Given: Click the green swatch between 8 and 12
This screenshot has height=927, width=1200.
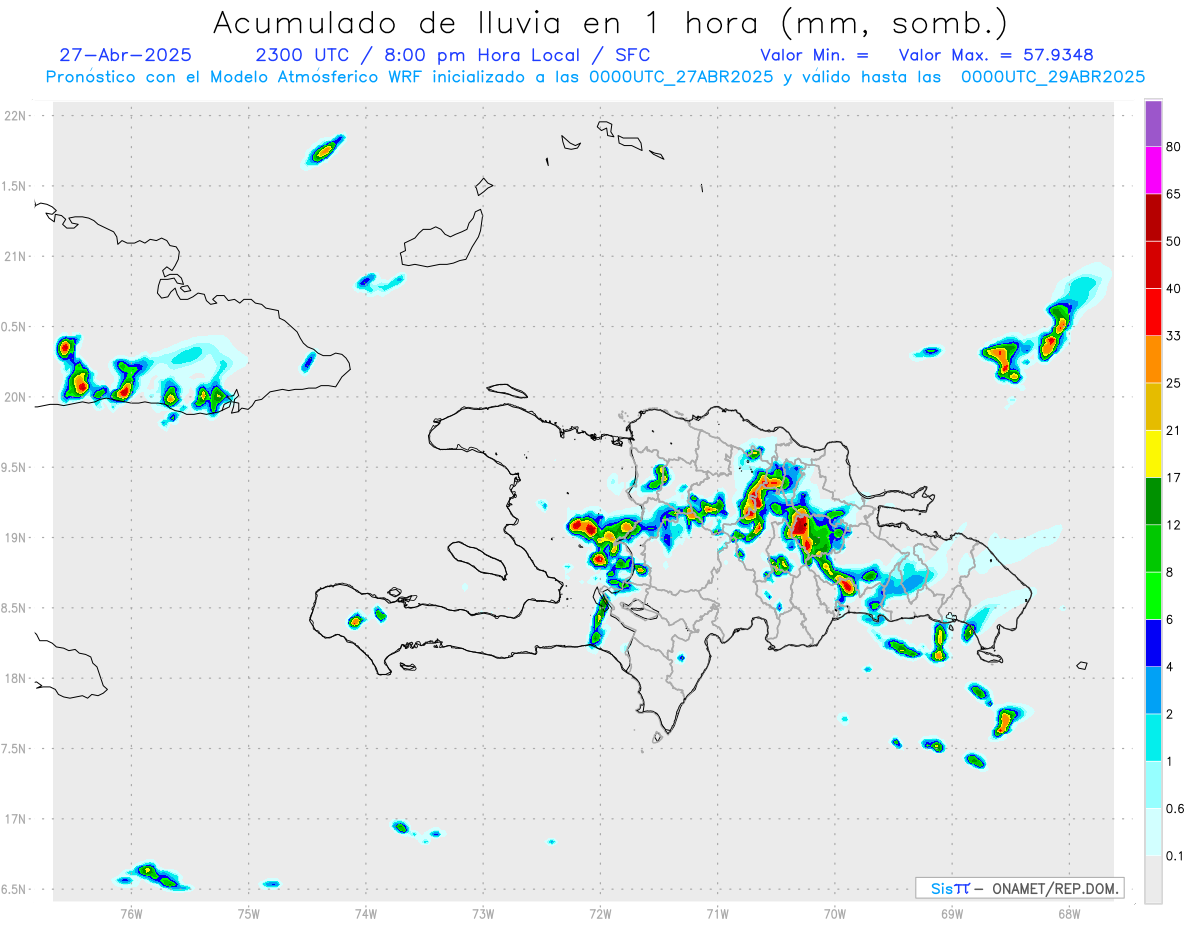Looking at the screenshot, I should pyautogui.click(x=1153, y=548).
